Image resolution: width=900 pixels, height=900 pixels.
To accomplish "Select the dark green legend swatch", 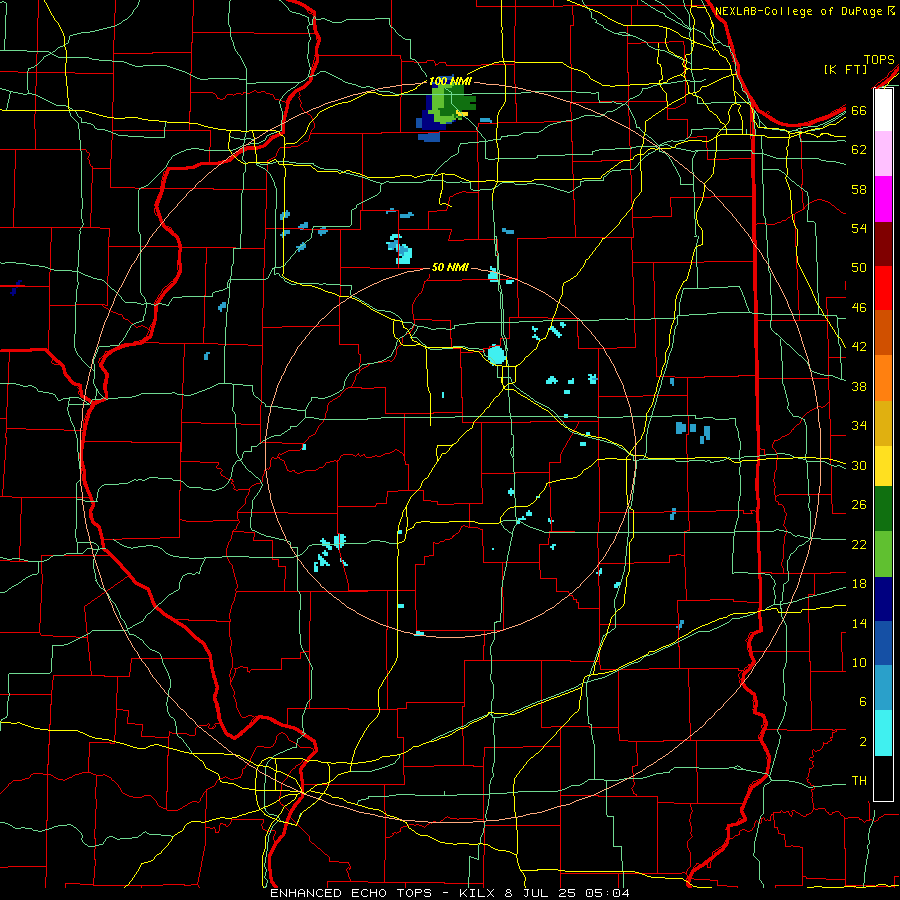I will (883, 509).
